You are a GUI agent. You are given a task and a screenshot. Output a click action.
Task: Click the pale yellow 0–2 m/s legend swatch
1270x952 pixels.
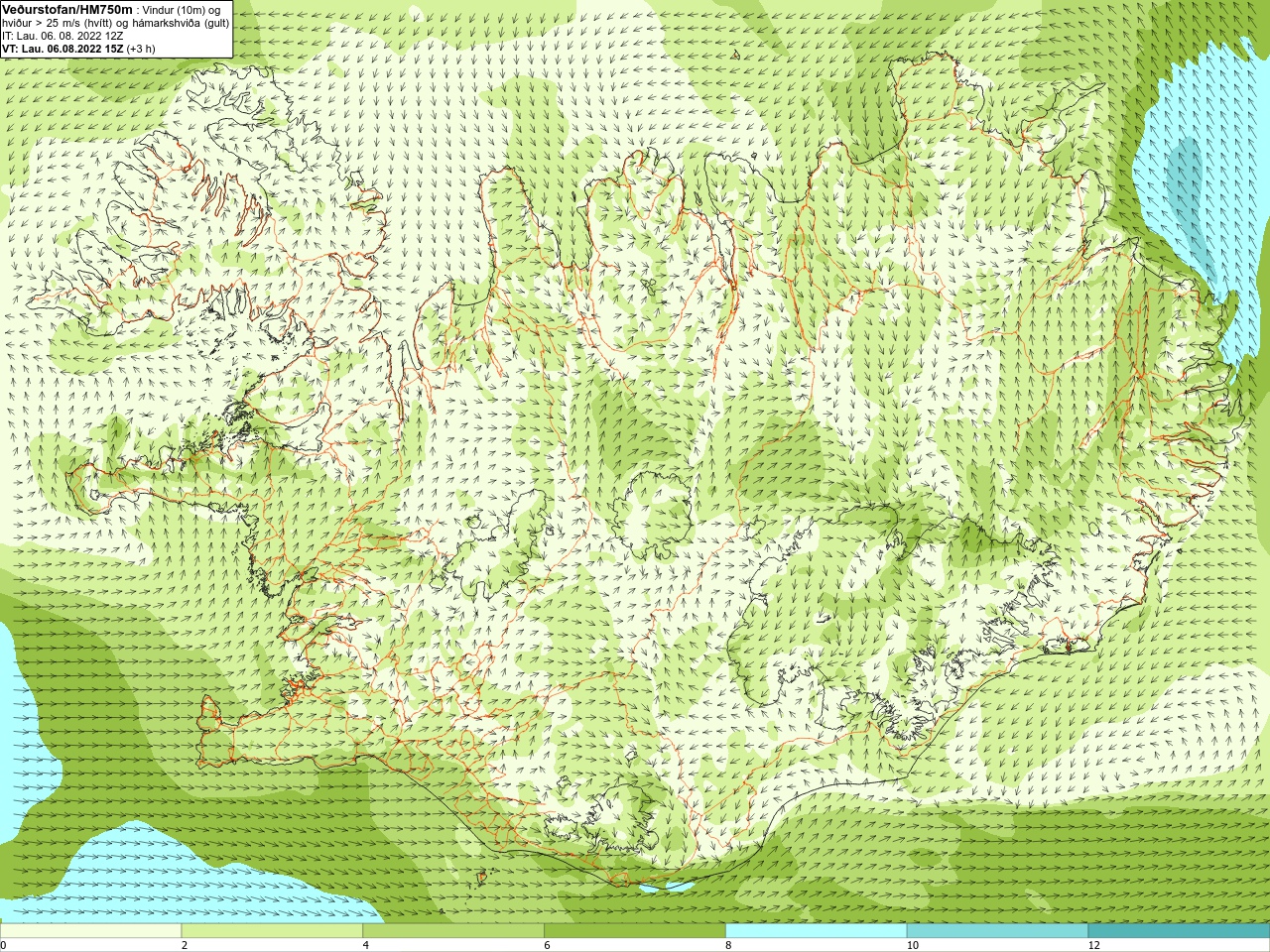point(90,931)
